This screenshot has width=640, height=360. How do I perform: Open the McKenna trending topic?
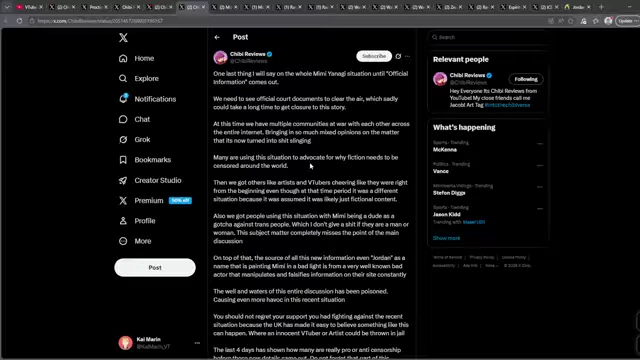click(x=445, y=150)
